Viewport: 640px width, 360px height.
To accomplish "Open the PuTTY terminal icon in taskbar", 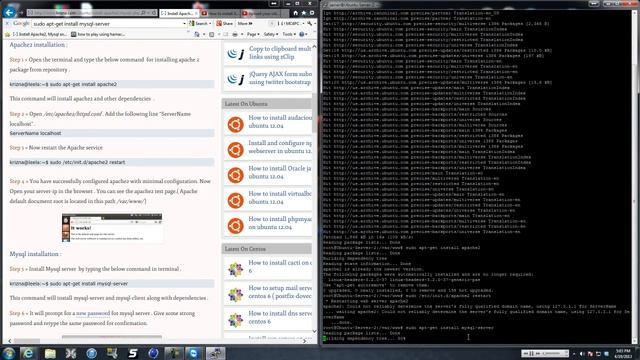I will pos(215,353).
